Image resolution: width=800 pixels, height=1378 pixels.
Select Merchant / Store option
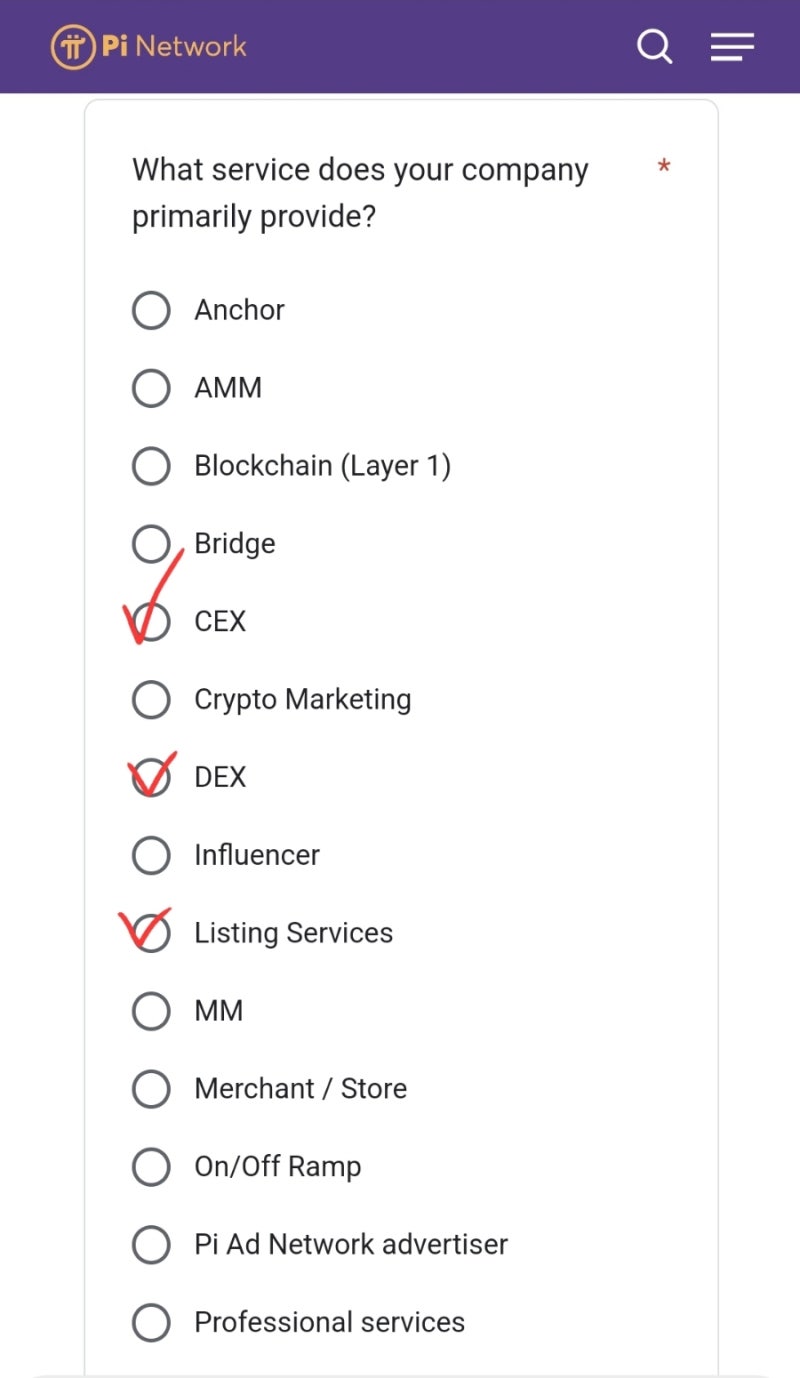[151, 1090]
